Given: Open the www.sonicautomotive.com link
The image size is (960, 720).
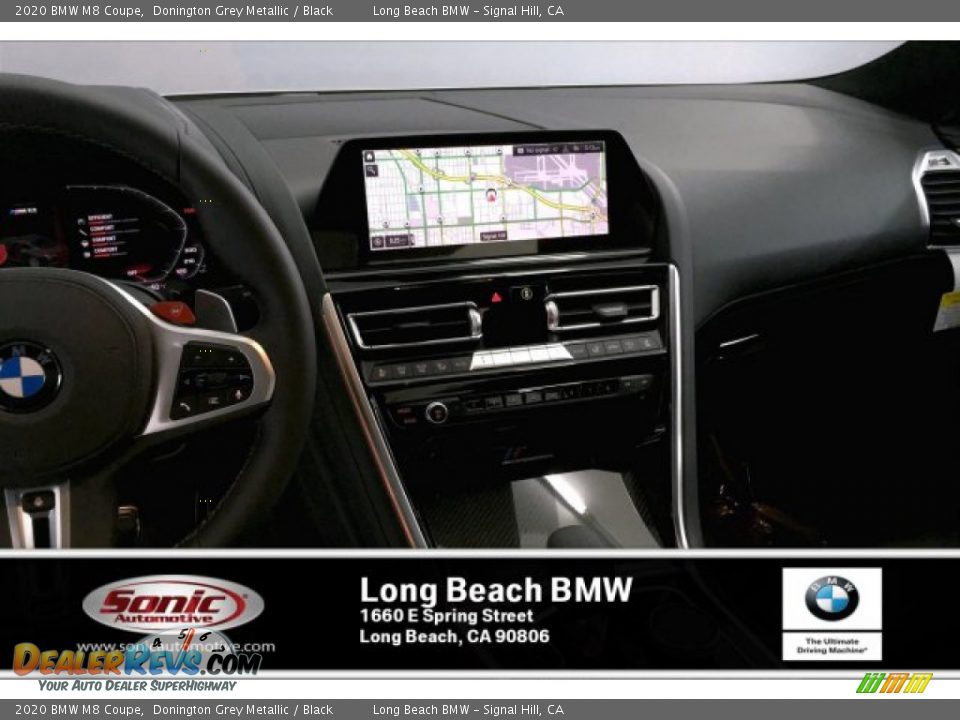Looking at the screenshot, I should tap(176, 647).
